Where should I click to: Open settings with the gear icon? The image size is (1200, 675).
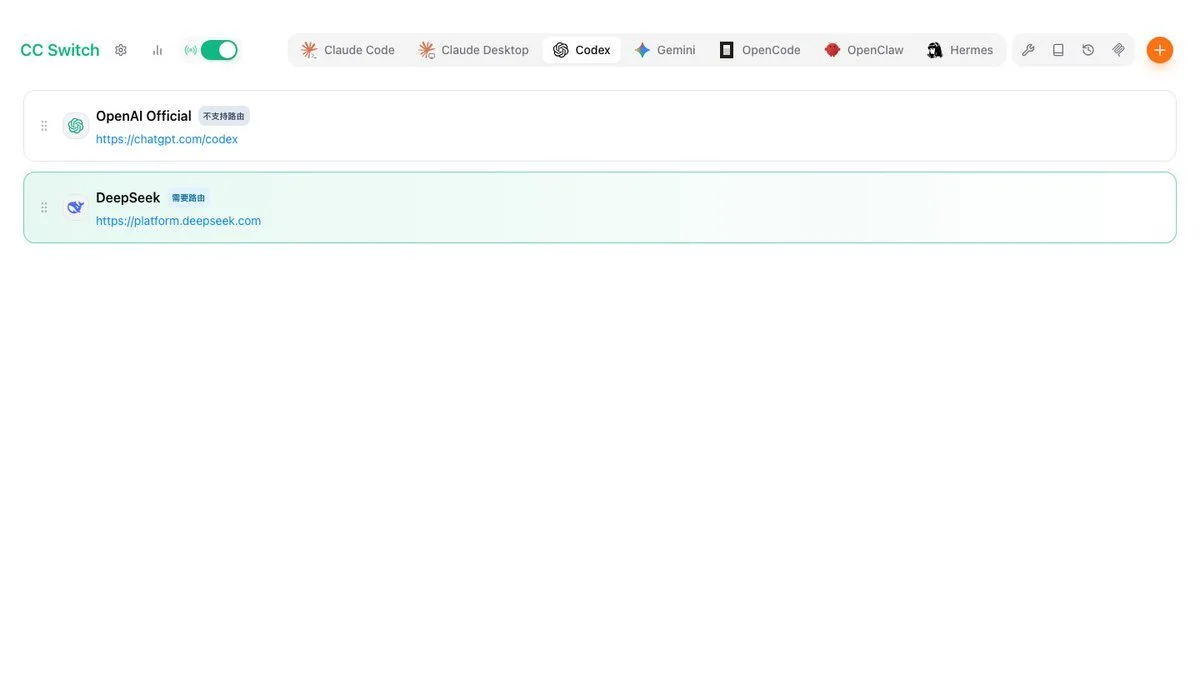121,50
